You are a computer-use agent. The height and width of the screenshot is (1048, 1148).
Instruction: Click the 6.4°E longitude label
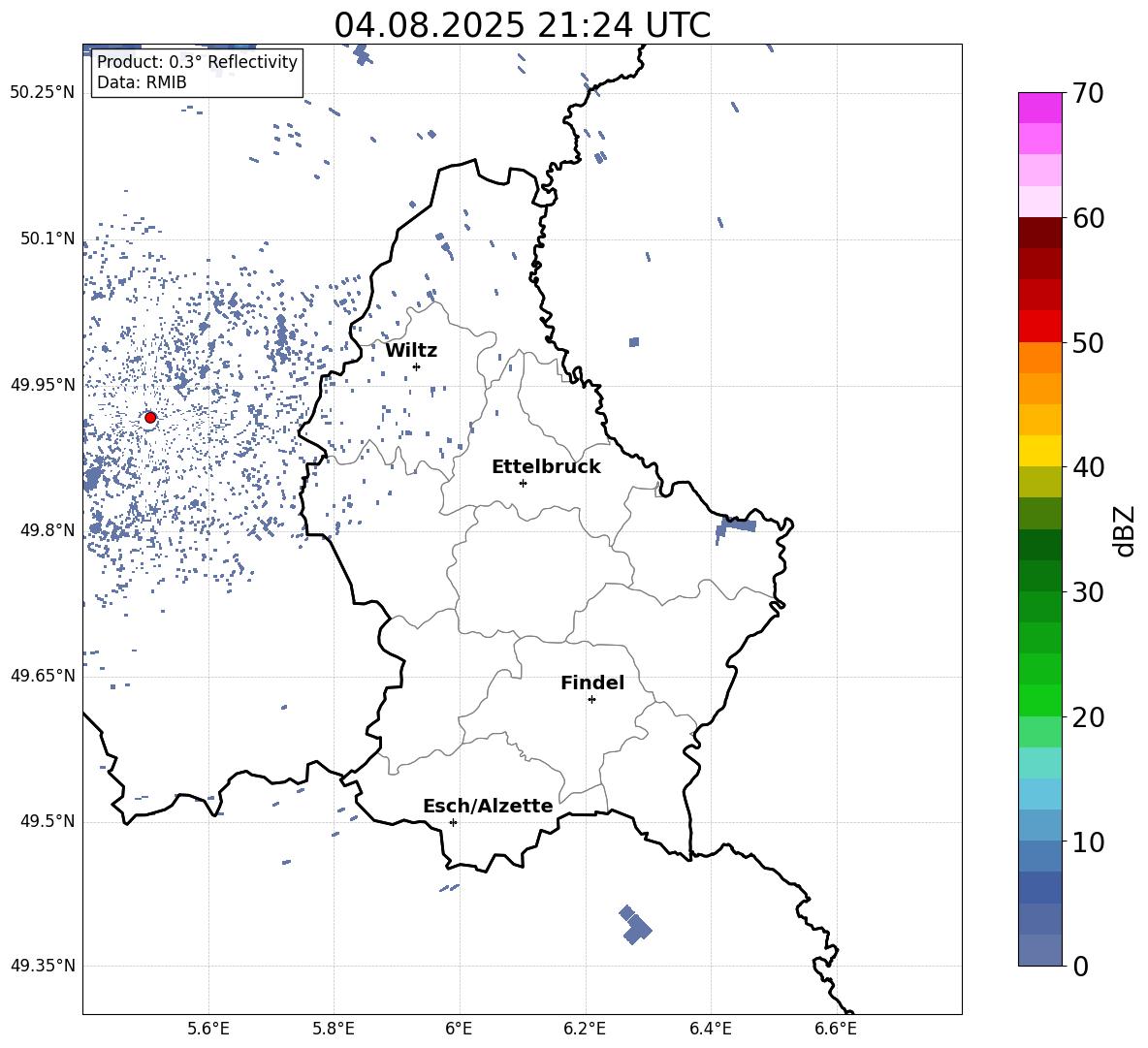click(710, 1029)
